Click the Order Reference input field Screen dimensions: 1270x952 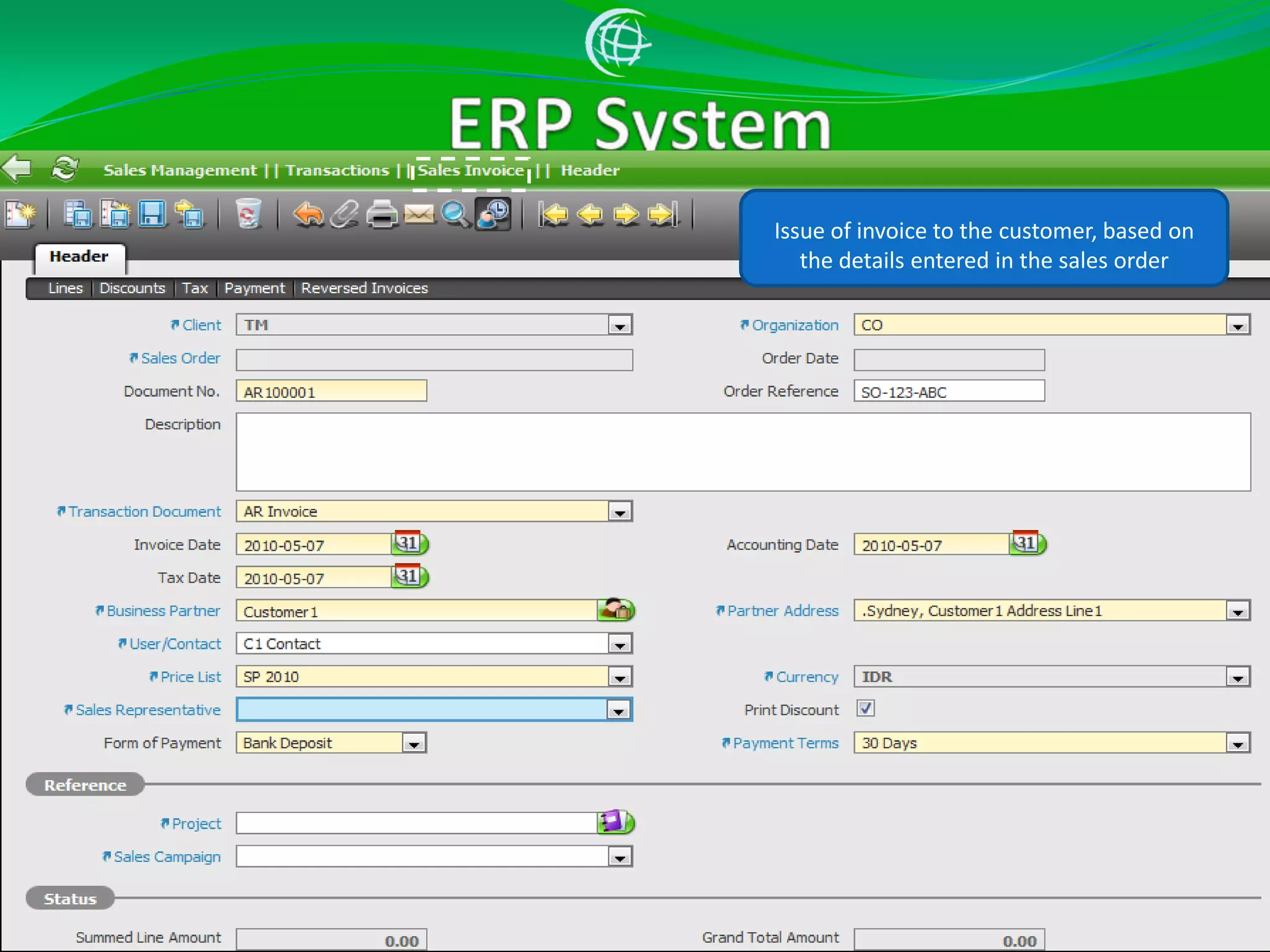point(949,391)
